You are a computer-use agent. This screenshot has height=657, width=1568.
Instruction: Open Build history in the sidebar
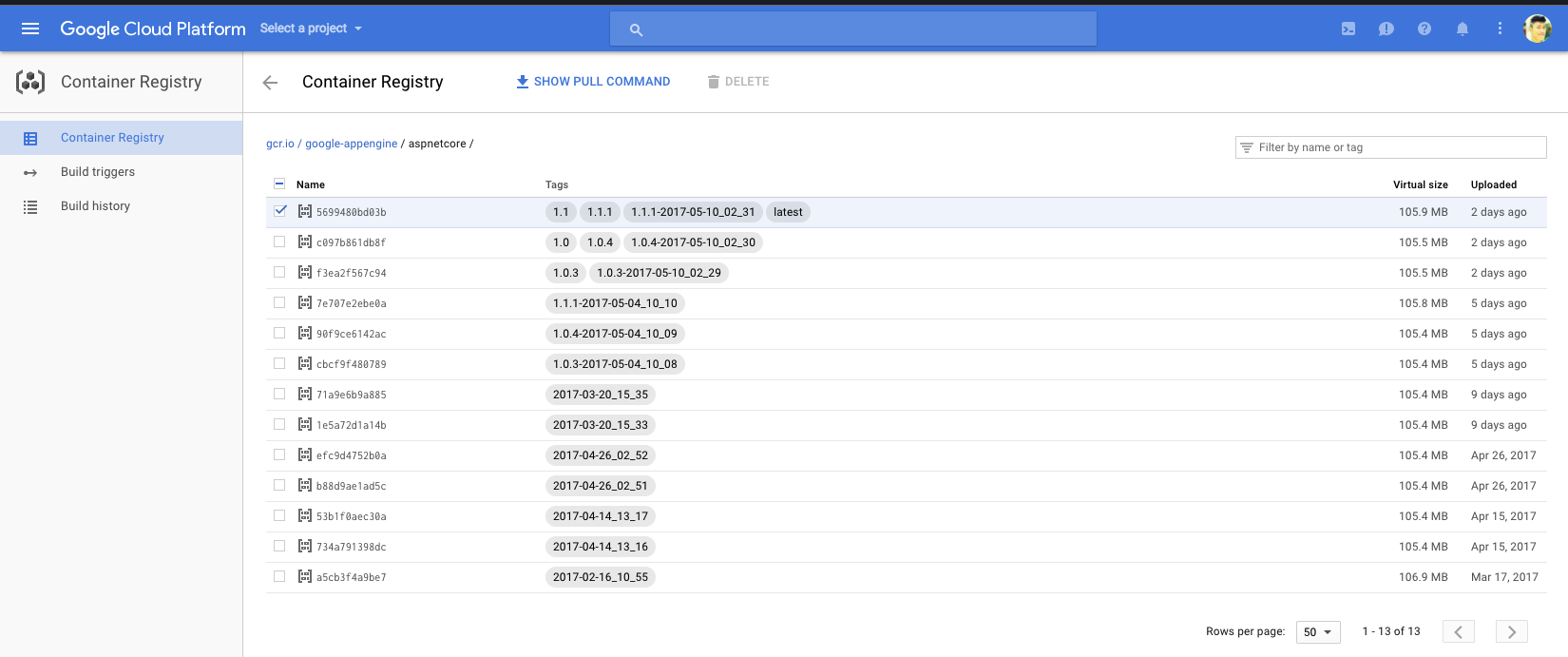click(x=95, y=206)
